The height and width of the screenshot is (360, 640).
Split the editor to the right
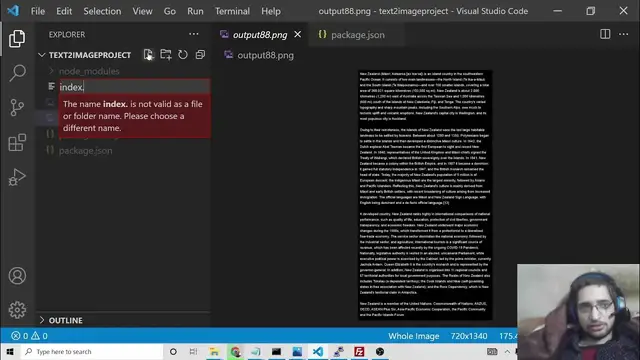click(605, 34)
